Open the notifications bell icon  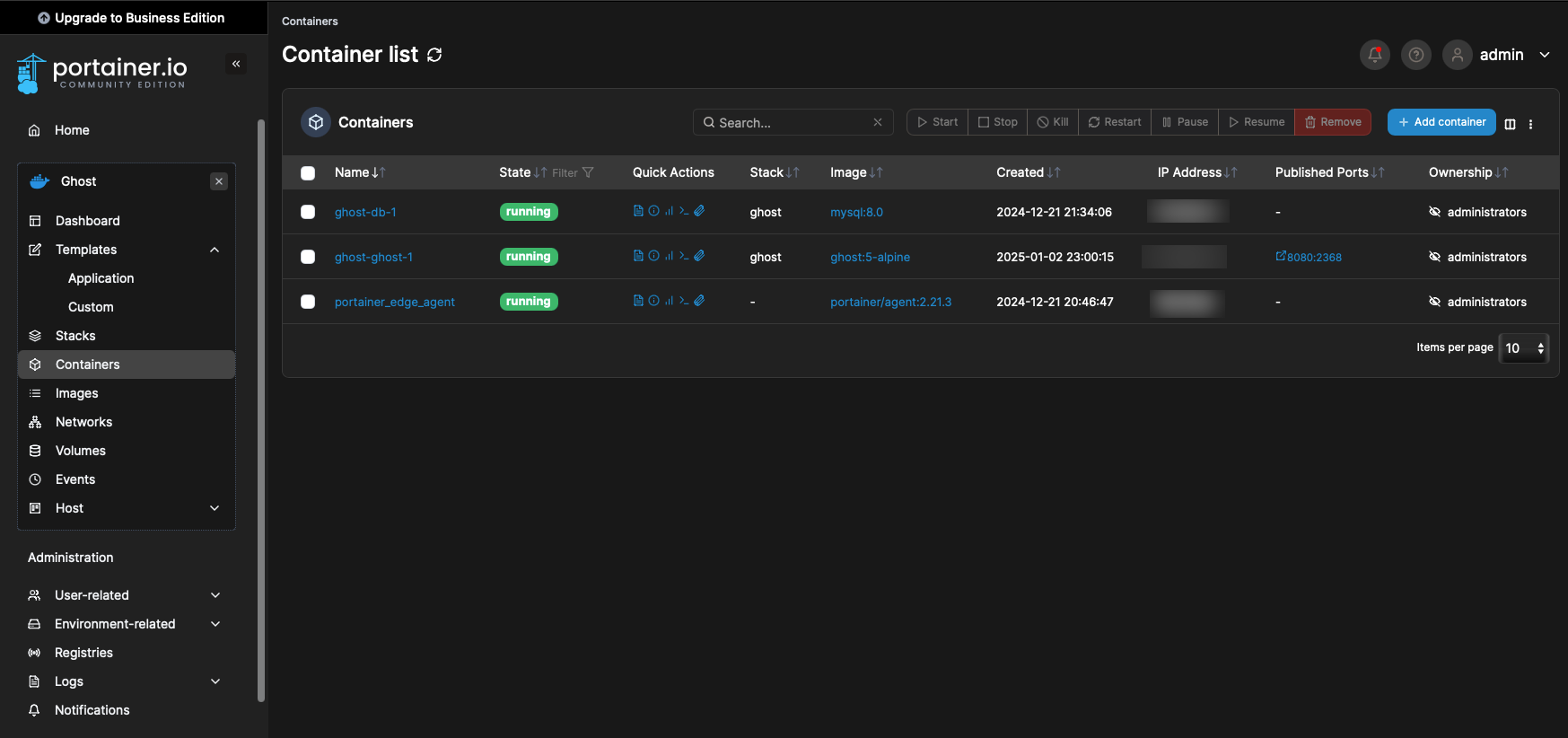tap(1374, 55)
